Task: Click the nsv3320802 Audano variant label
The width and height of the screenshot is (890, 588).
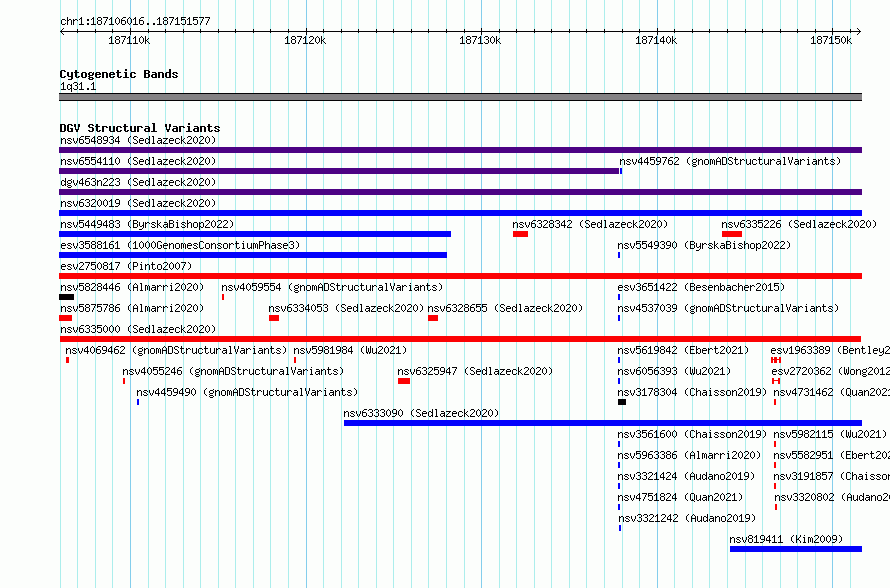Action: click(x=832, y=497)
